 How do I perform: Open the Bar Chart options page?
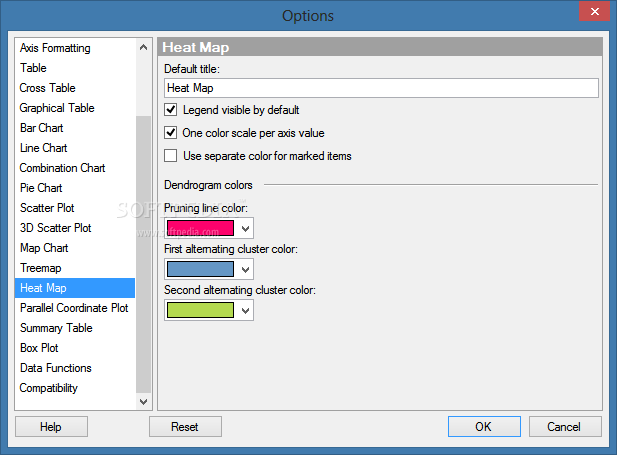click(x=42, y=128)
